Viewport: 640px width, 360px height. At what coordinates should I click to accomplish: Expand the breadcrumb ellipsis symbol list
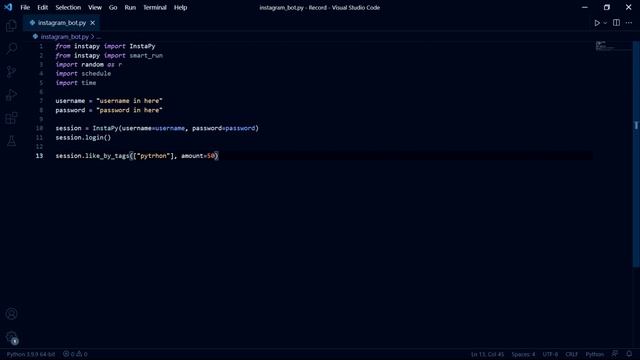tap(99, 37)
